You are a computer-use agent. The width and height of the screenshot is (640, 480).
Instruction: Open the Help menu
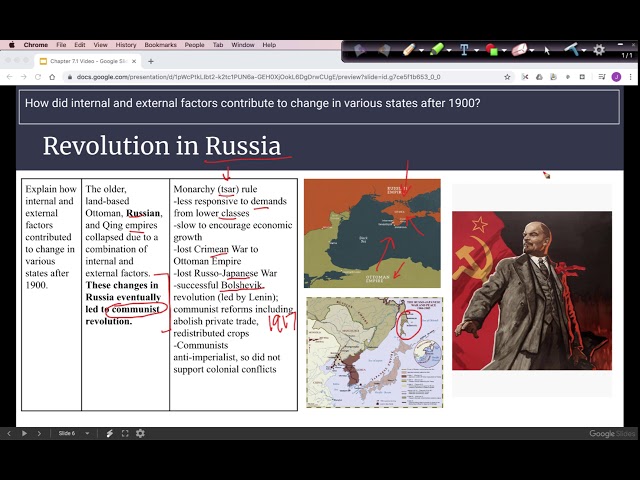tap(269, 45)
